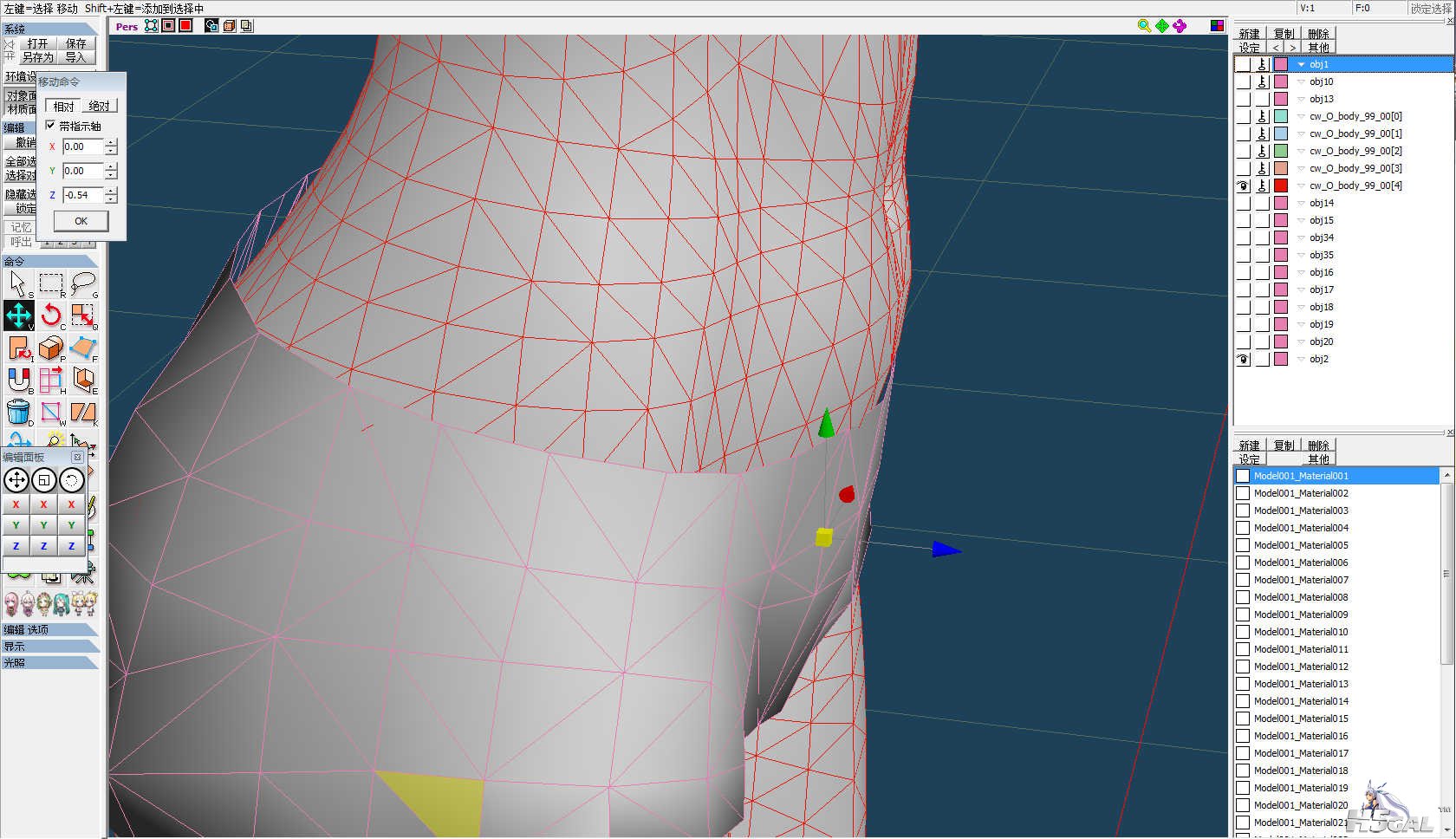Image resolution: width=1456 pixels, height=839 pixels.
Task: Select the Lasso selection tool
Action: point(83,283)
